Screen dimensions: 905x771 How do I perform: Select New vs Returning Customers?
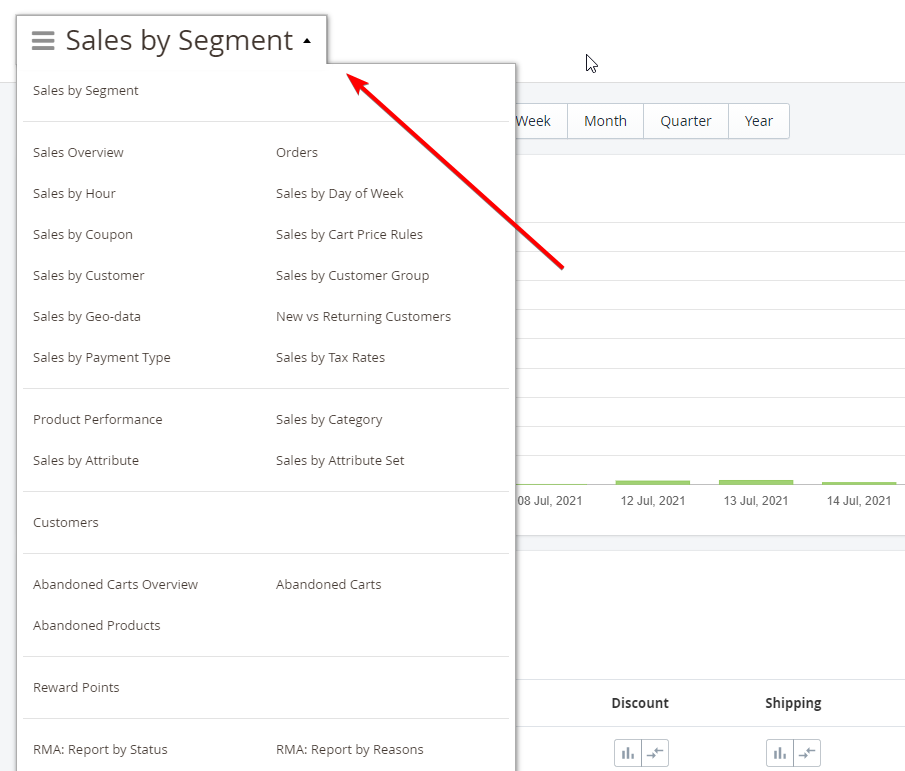click(x=363, y=316)
